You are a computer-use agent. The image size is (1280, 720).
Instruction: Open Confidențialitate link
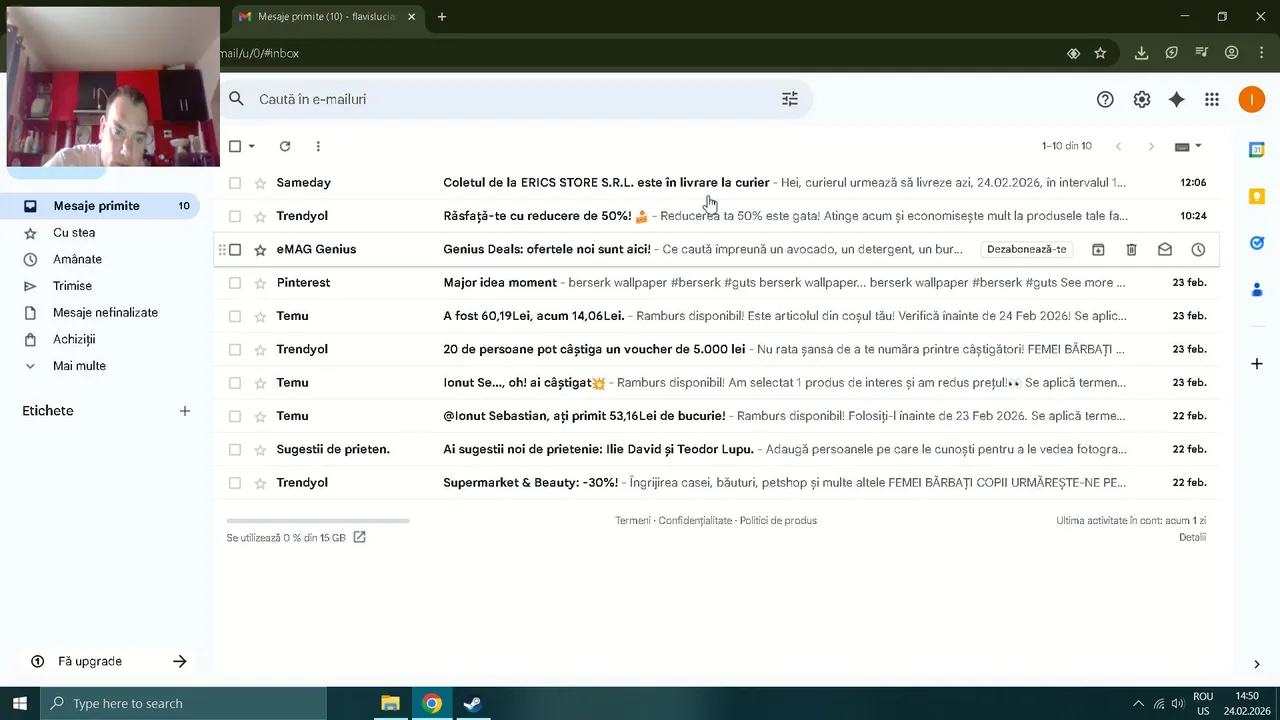click(x=695, y=520)
